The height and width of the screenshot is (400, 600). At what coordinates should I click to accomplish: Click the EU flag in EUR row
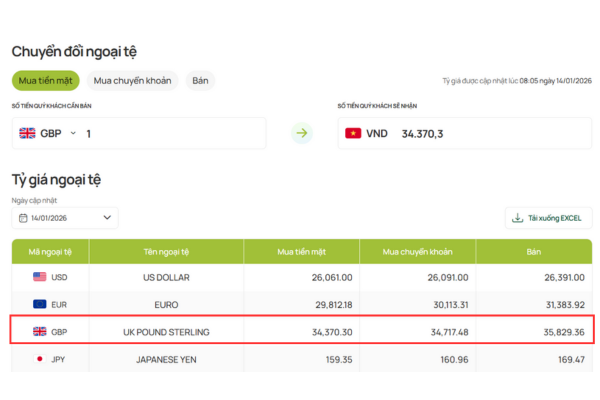pos(40,304)
